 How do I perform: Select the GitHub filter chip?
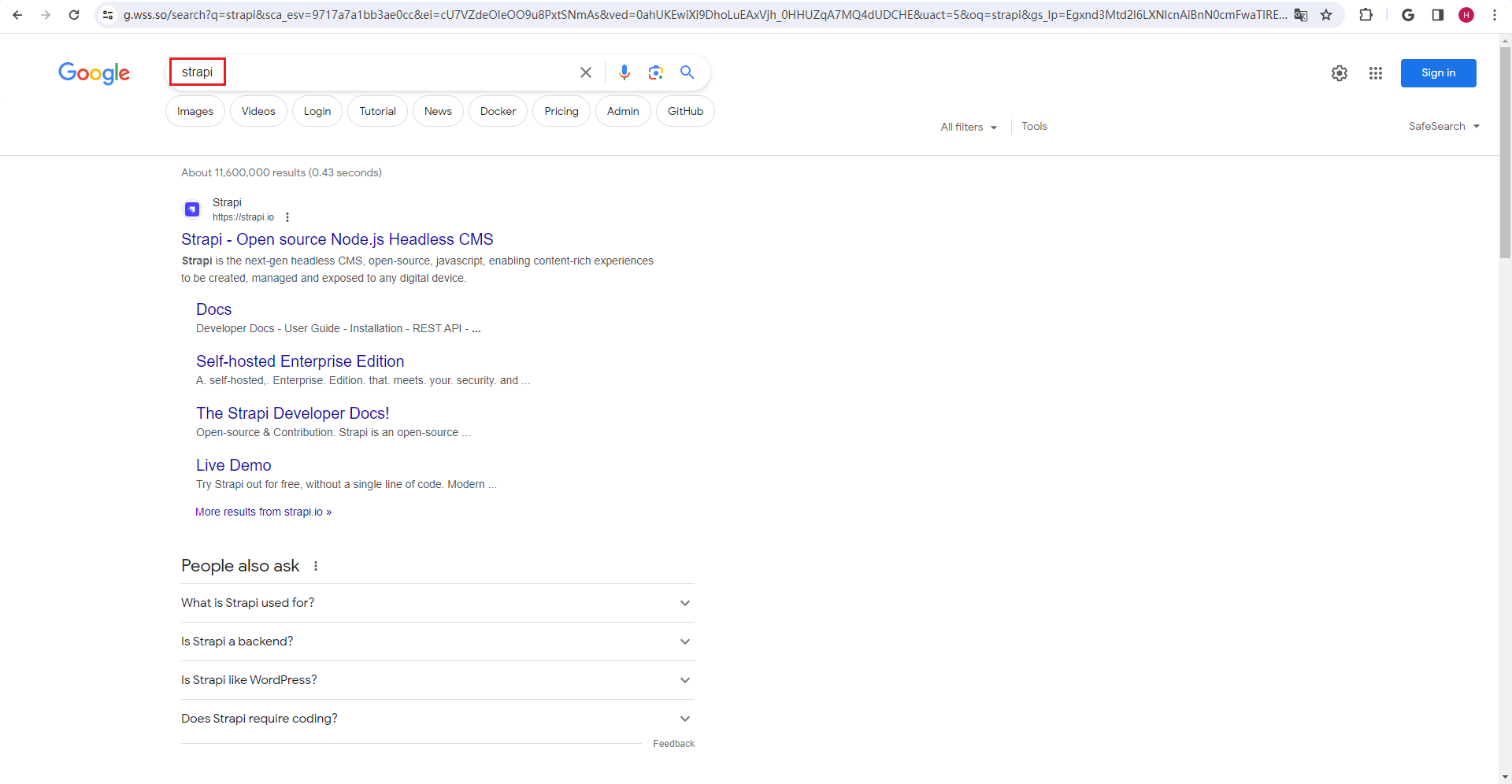[x=685, y=111]
